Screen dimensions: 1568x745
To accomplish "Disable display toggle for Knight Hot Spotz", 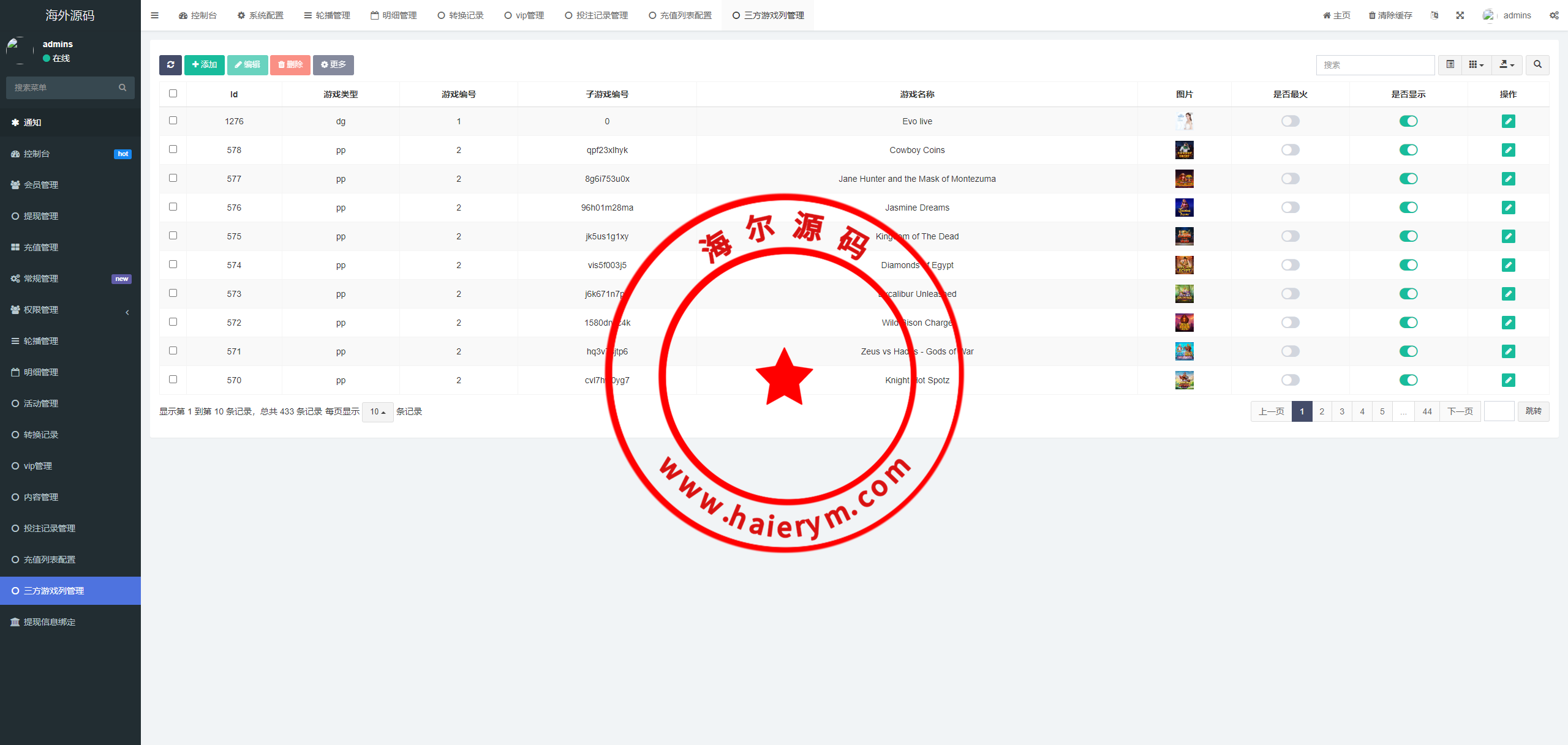I will coord(1408,380).
